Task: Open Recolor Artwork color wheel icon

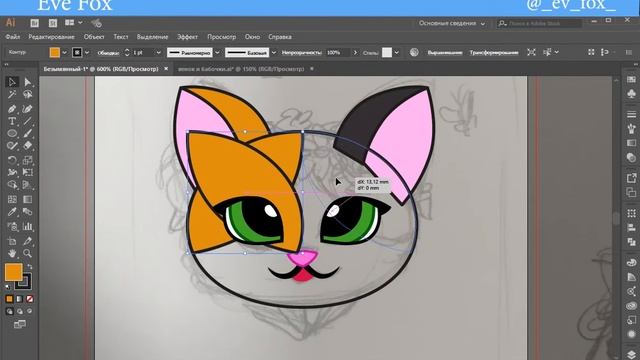Action: [414, 52]
